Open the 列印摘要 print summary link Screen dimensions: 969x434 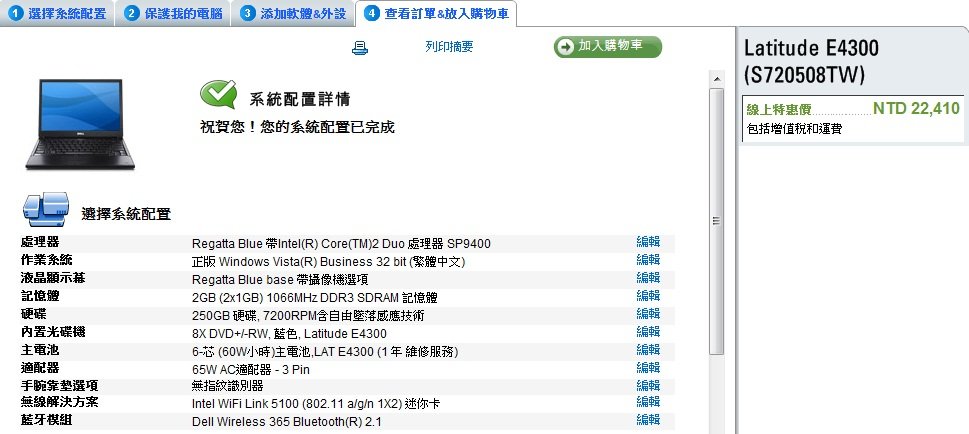tap(449, 47)
